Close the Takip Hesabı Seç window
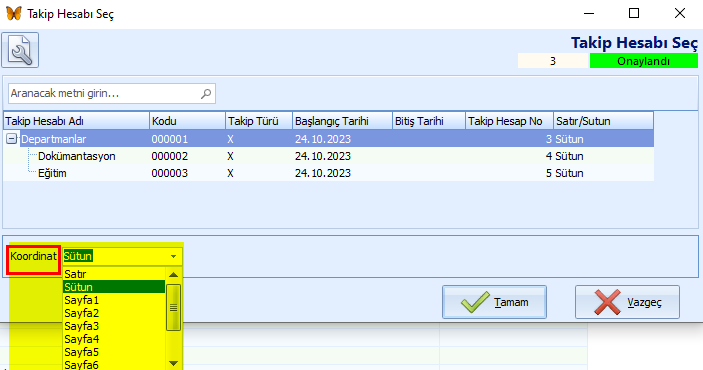The height and width of the screenshot is (370, 703). [x=680, y=13]
